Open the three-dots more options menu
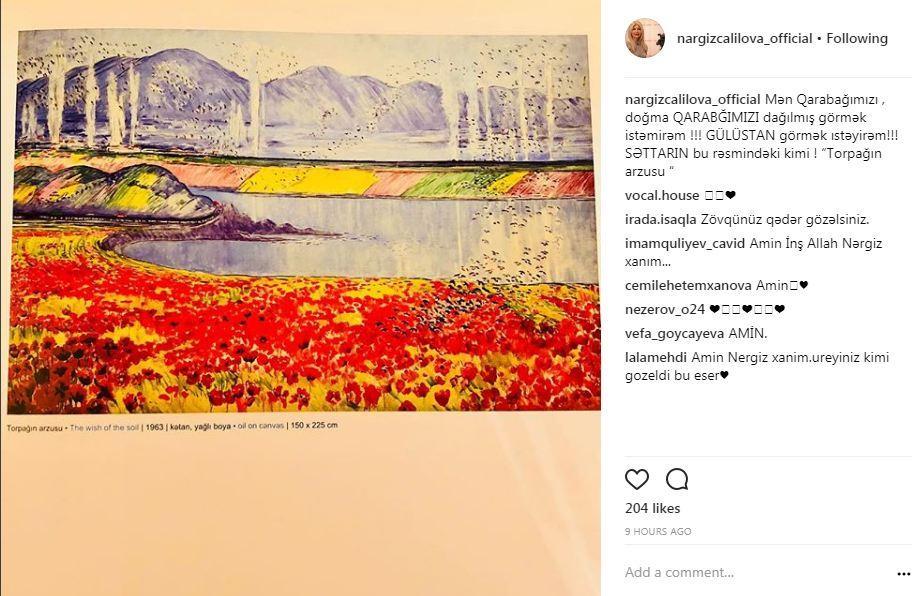The image size is (924, 596). click(x=904, y=574)
